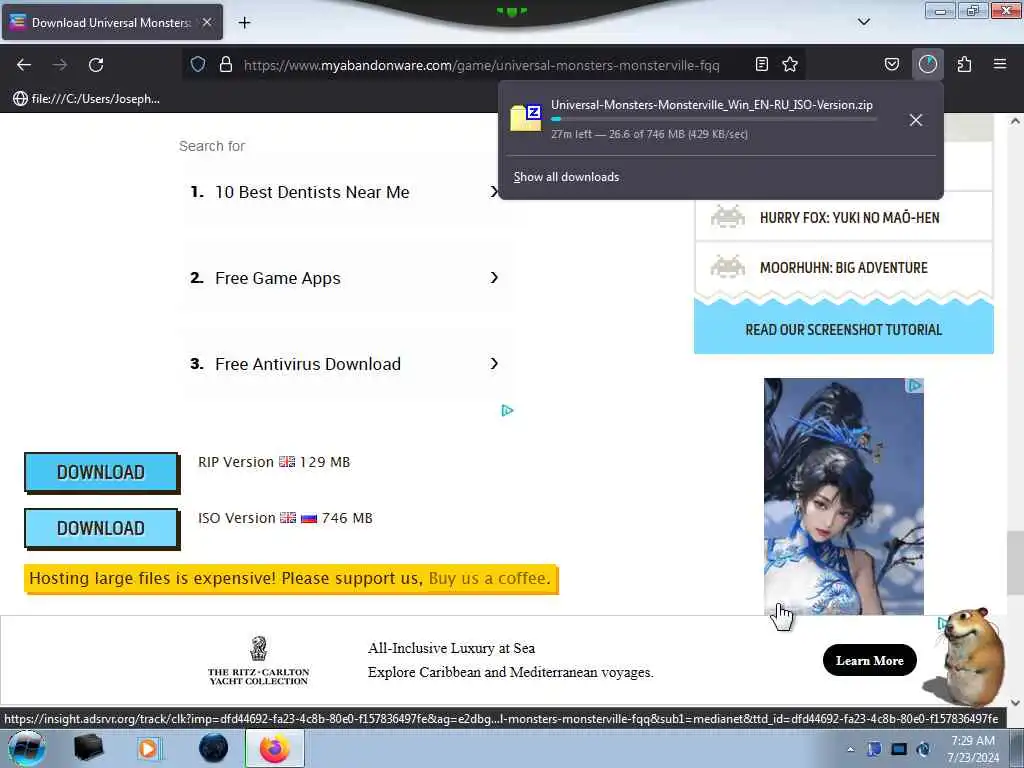1024x768 pixels.
Task: Click the AdChoices icon below search ads
Action: [507, 410]
